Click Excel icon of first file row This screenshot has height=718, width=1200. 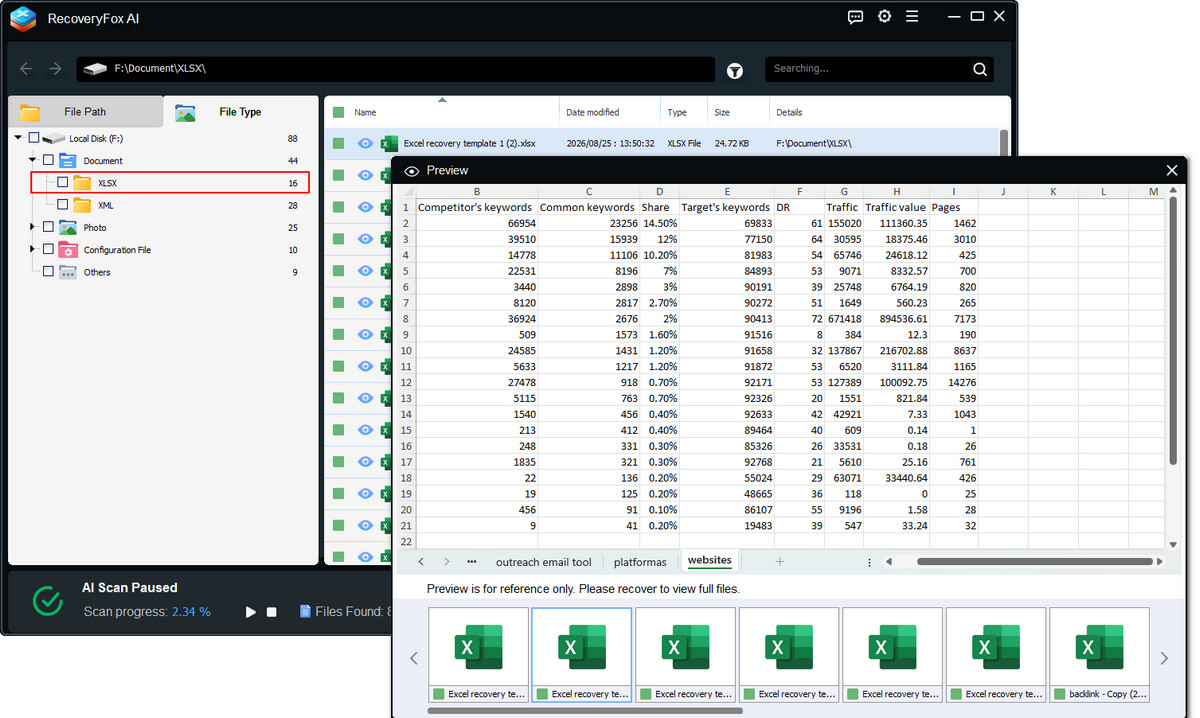coord(389,143)
